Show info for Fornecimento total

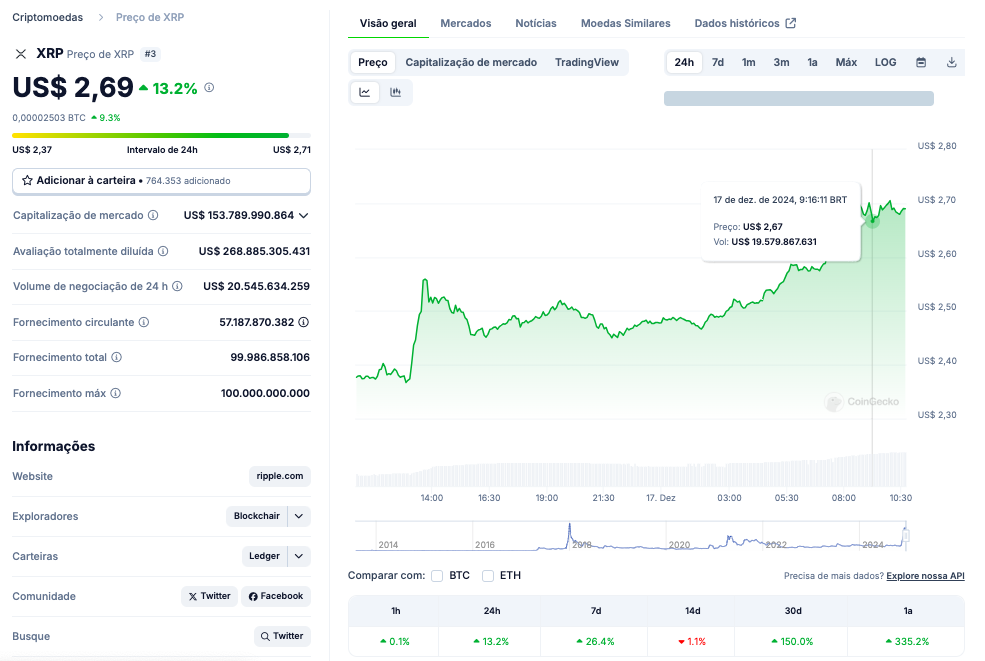(117, 358)
